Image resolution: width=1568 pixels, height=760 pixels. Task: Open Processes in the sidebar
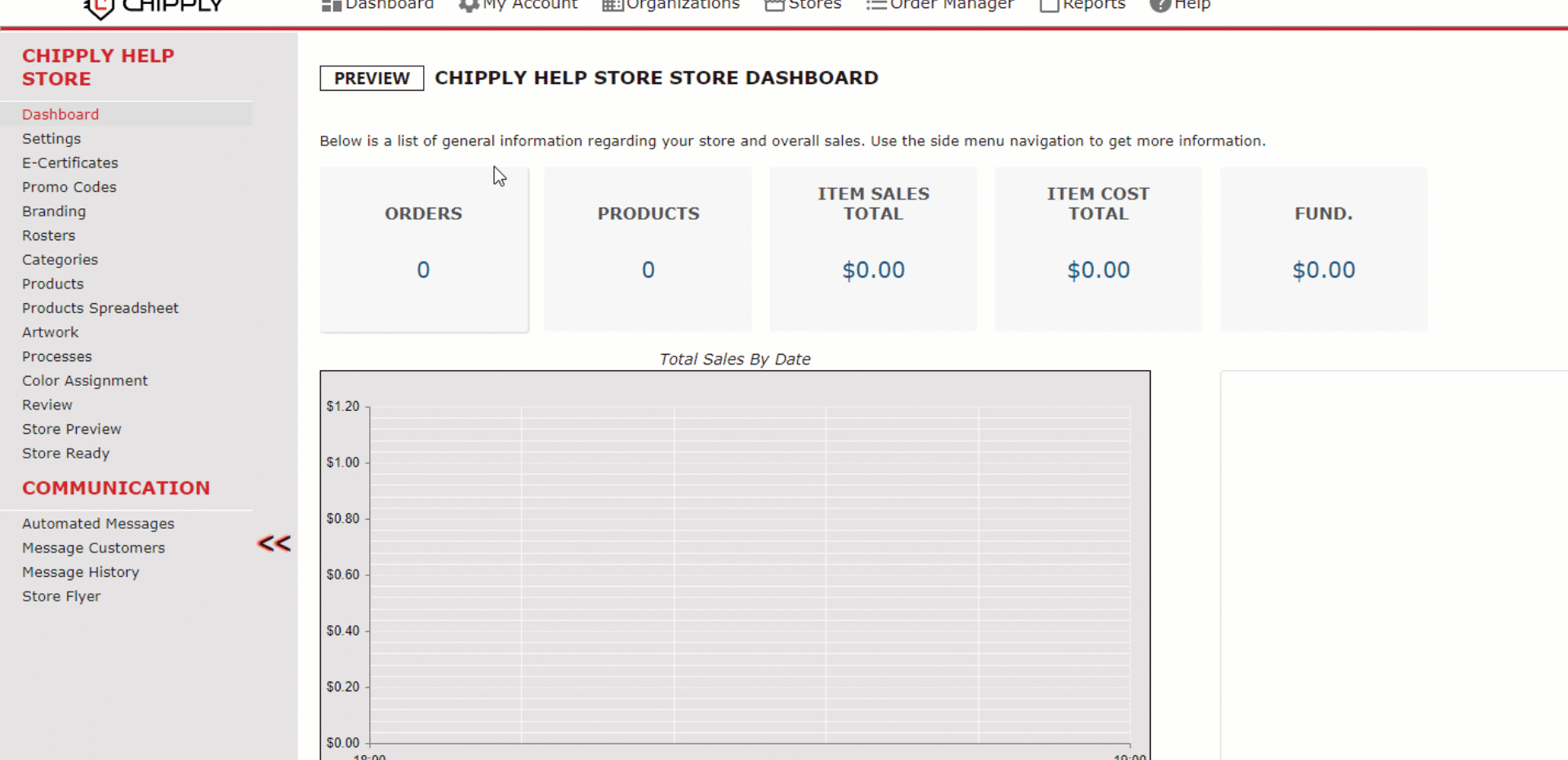click(57, 356)
